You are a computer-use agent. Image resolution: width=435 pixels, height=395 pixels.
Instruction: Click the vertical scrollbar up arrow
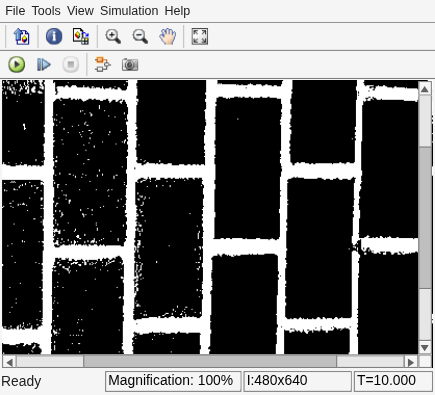click(425, 89)
